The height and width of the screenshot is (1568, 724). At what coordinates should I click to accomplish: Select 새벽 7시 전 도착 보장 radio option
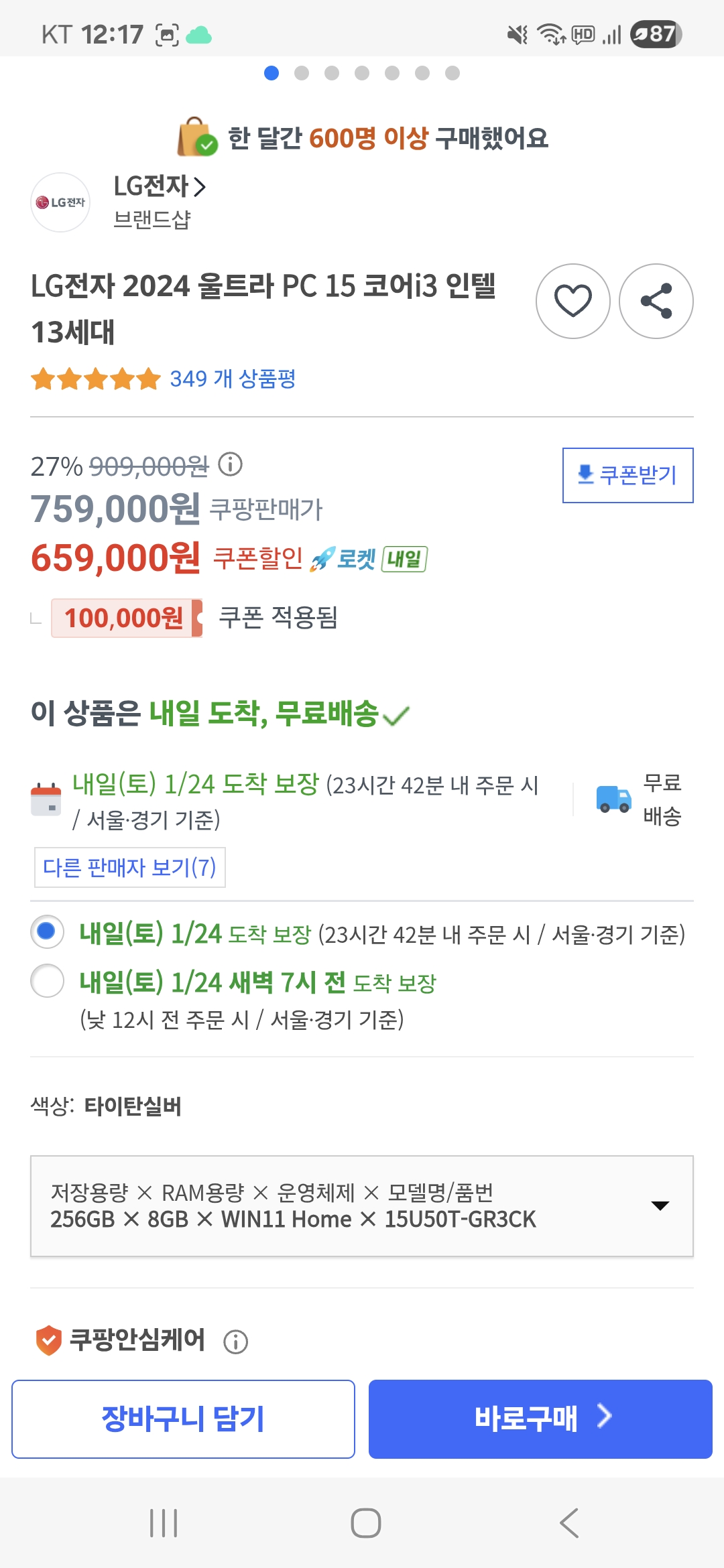[x=47, y=980]
